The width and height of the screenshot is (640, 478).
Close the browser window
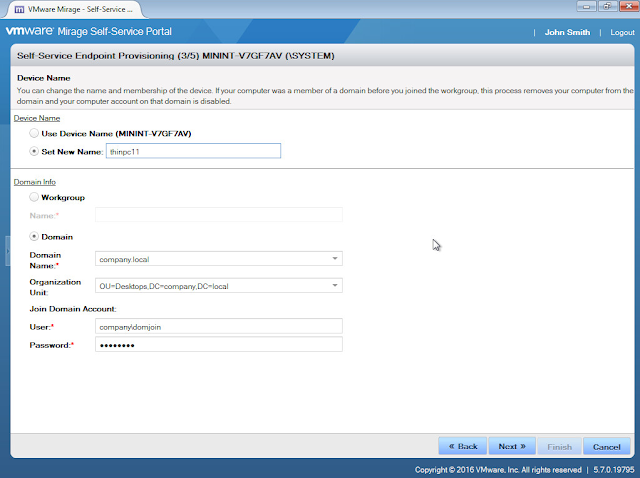[629, 6]
